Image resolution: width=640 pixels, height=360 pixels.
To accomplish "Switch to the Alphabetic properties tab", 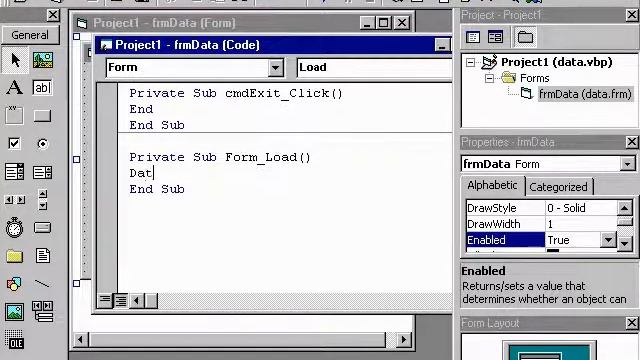I will [x=492, y=185].
